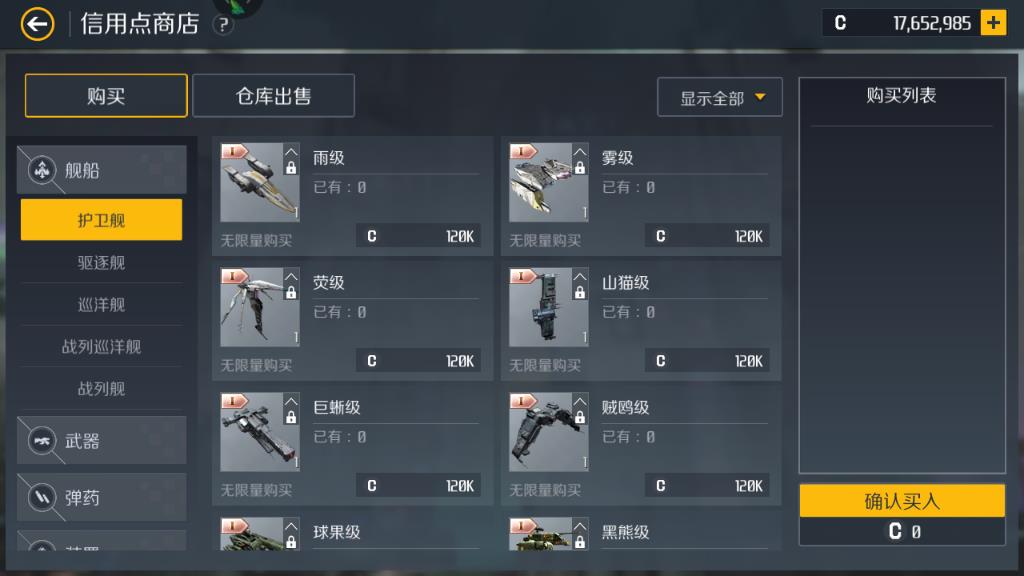Click the 武器 weapon category icon
The width and height of the screenshot is (1024, 576).
42,441
